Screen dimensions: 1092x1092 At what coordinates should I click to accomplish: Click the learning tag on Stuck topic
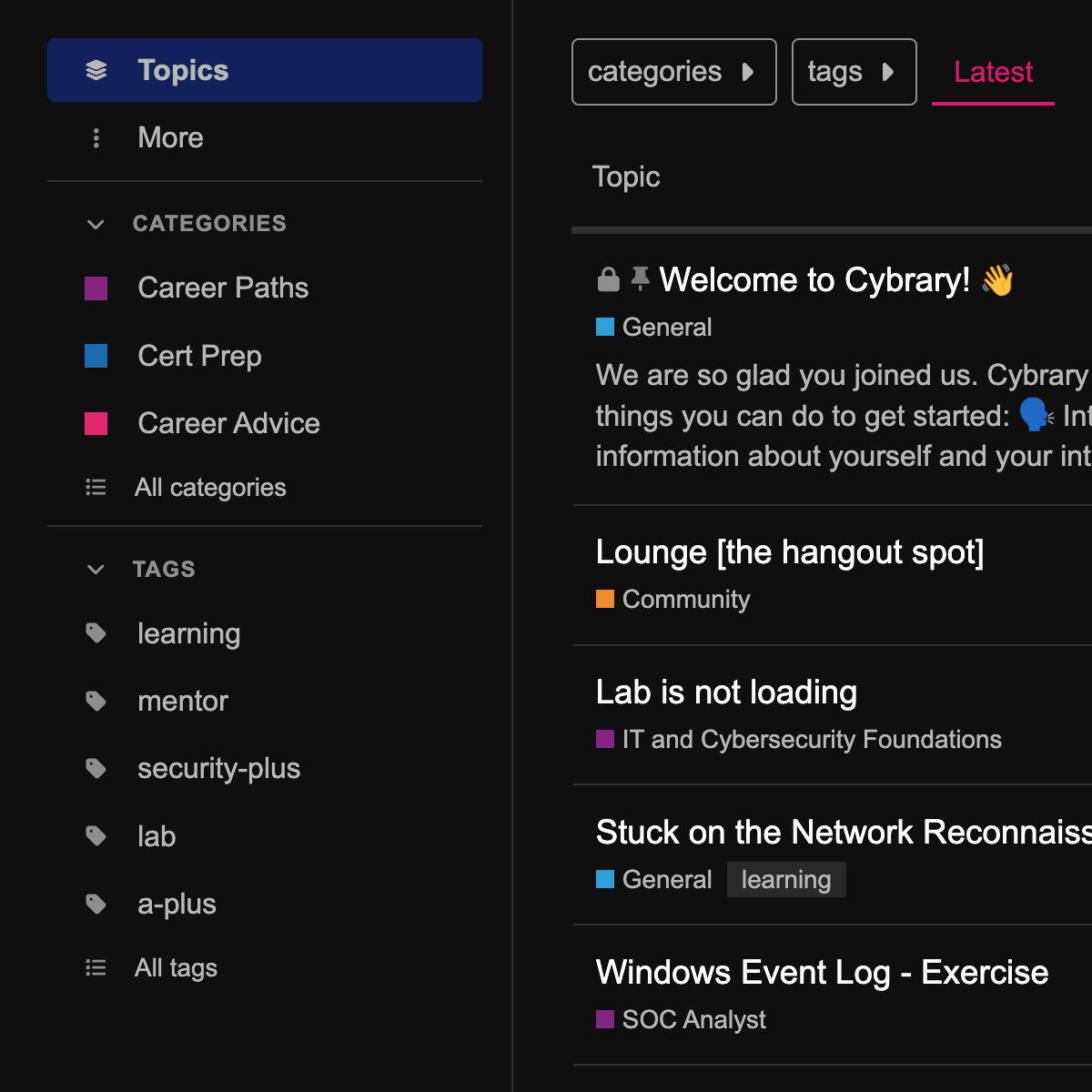(x=786, y=880)
